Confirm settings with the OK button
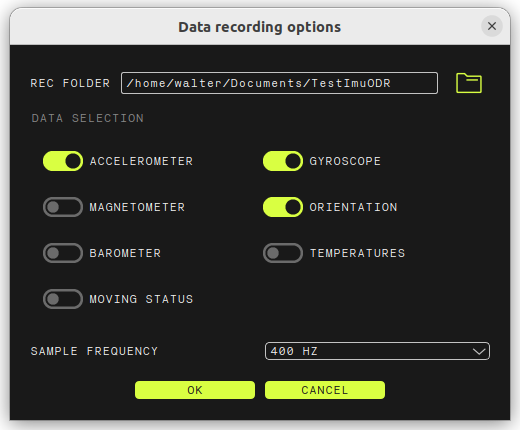 [195, 390]
